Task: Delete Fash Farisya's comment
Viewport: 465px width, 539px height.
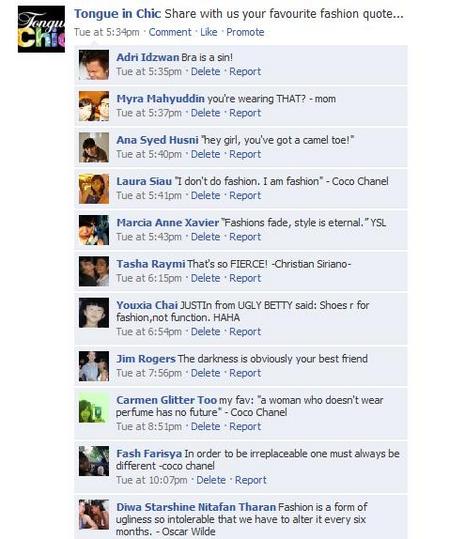Action: pos(211,480)
